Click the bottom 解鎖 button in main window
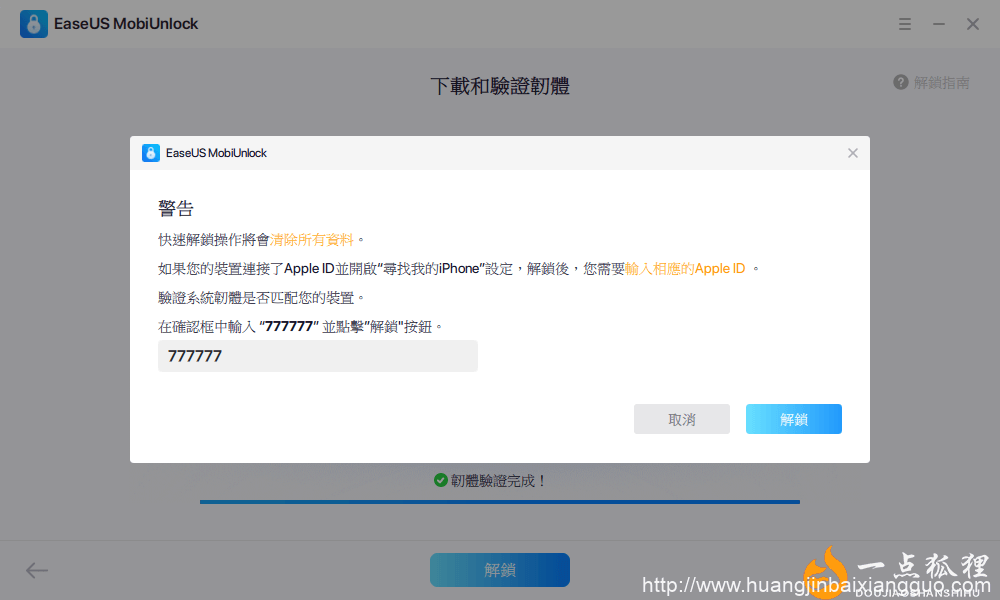The image size is (1000, 600). pos(500,570)
